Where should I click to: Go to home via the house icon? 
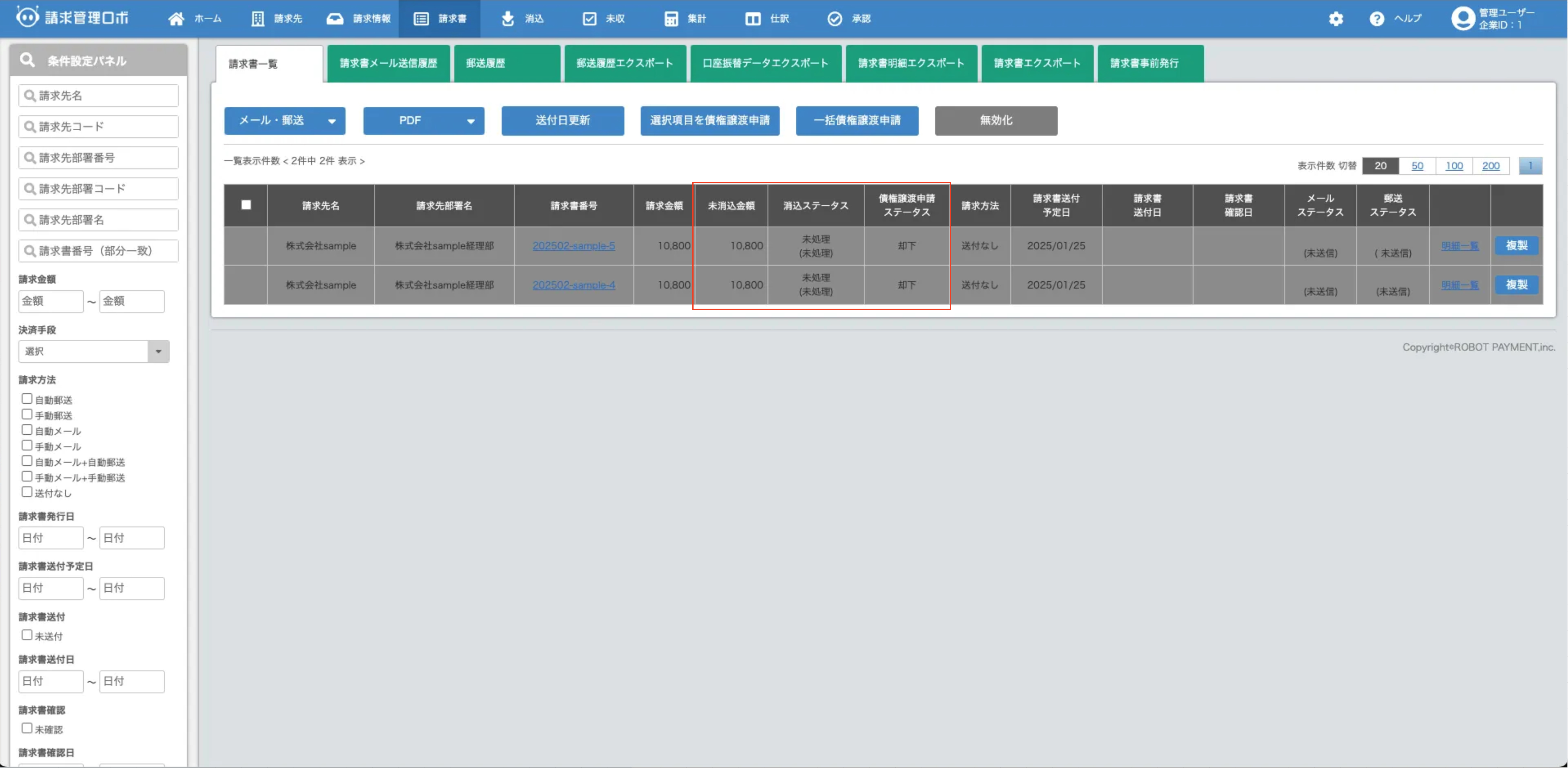pyautogui.click(x=176, y=19)
